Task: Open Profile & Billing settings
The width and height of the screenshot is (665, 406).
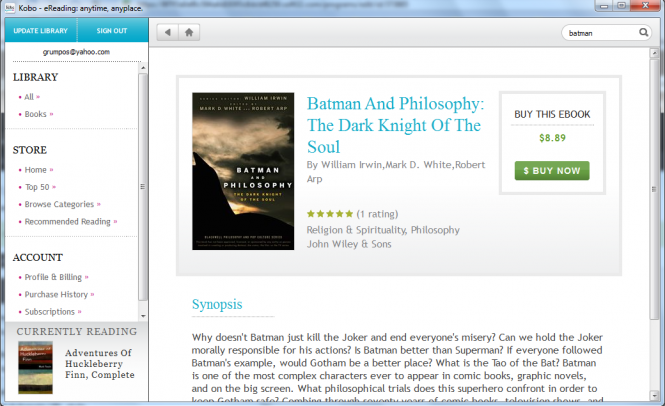Action: click(x=53, y=277)
